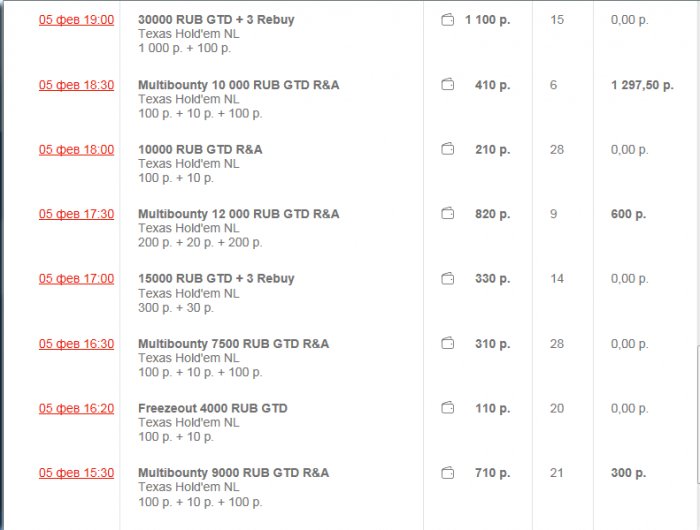Viewport: 700px width, 530px height.
Task: Open the 05 фев 17:30 tournament link
Action: tap(76, 214)
